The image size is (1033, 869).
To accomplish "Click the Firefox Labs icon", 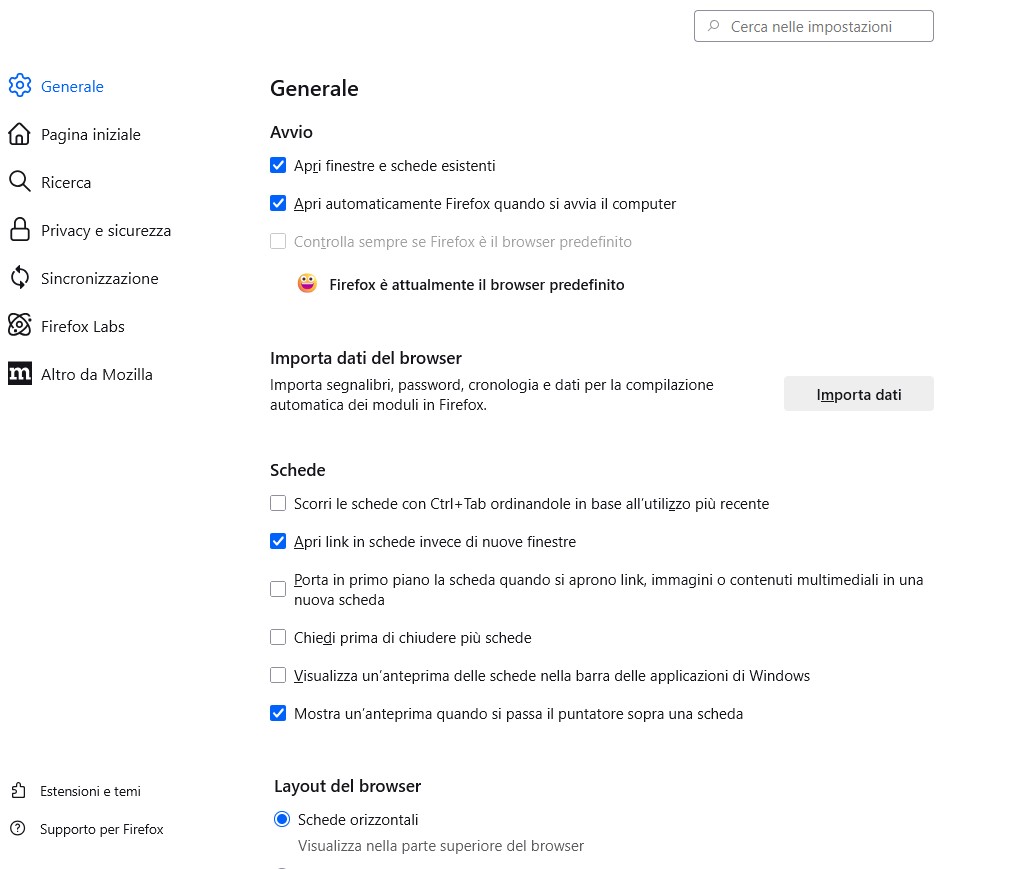I will 19,326.
